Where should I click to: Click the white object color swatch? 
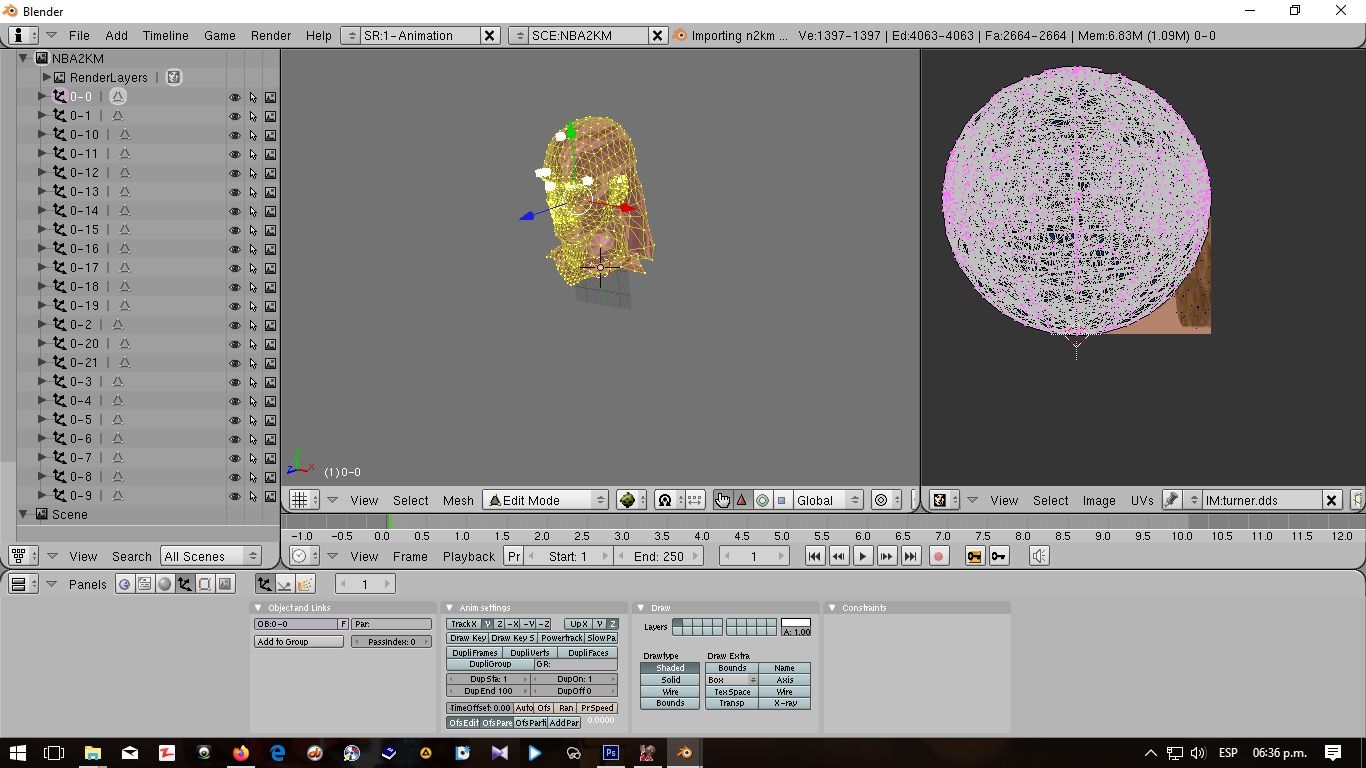pos(796,622)
